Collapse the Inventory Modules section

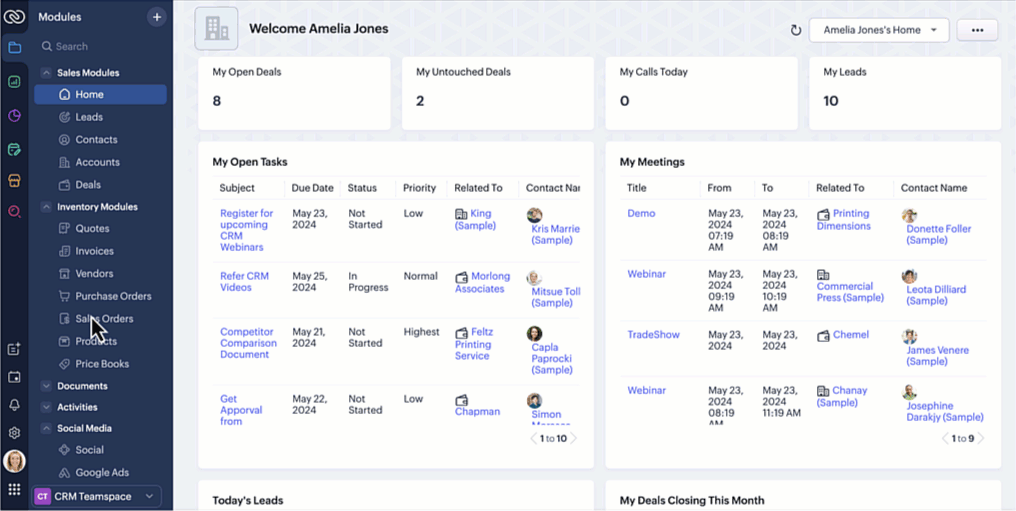click(x=46, y=207)
